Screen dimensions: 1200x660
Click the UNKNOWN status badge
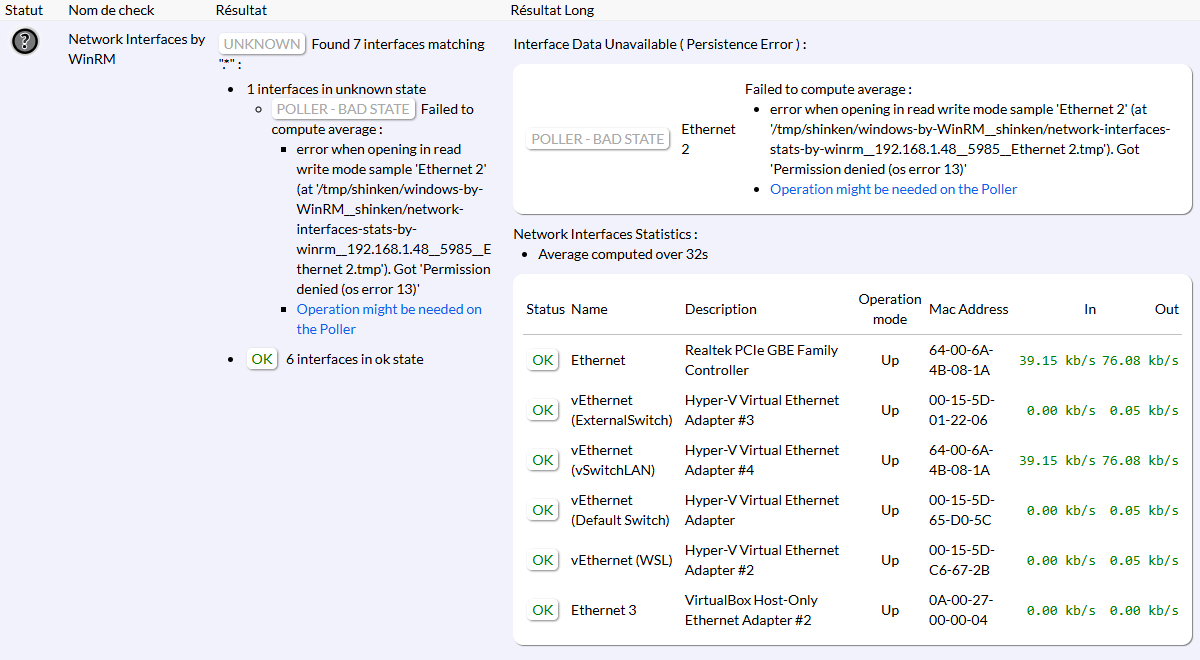tap(262, 44)
